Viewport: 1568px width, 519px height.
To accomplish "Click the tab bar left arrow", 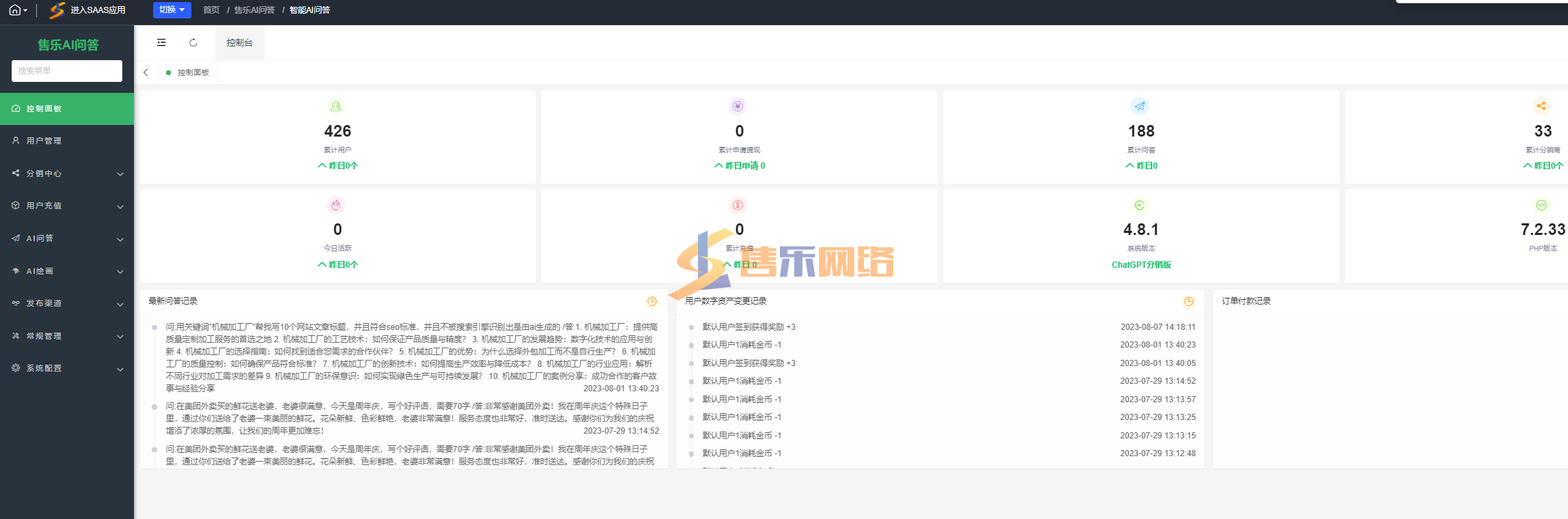I will click(x=146, y=72).
